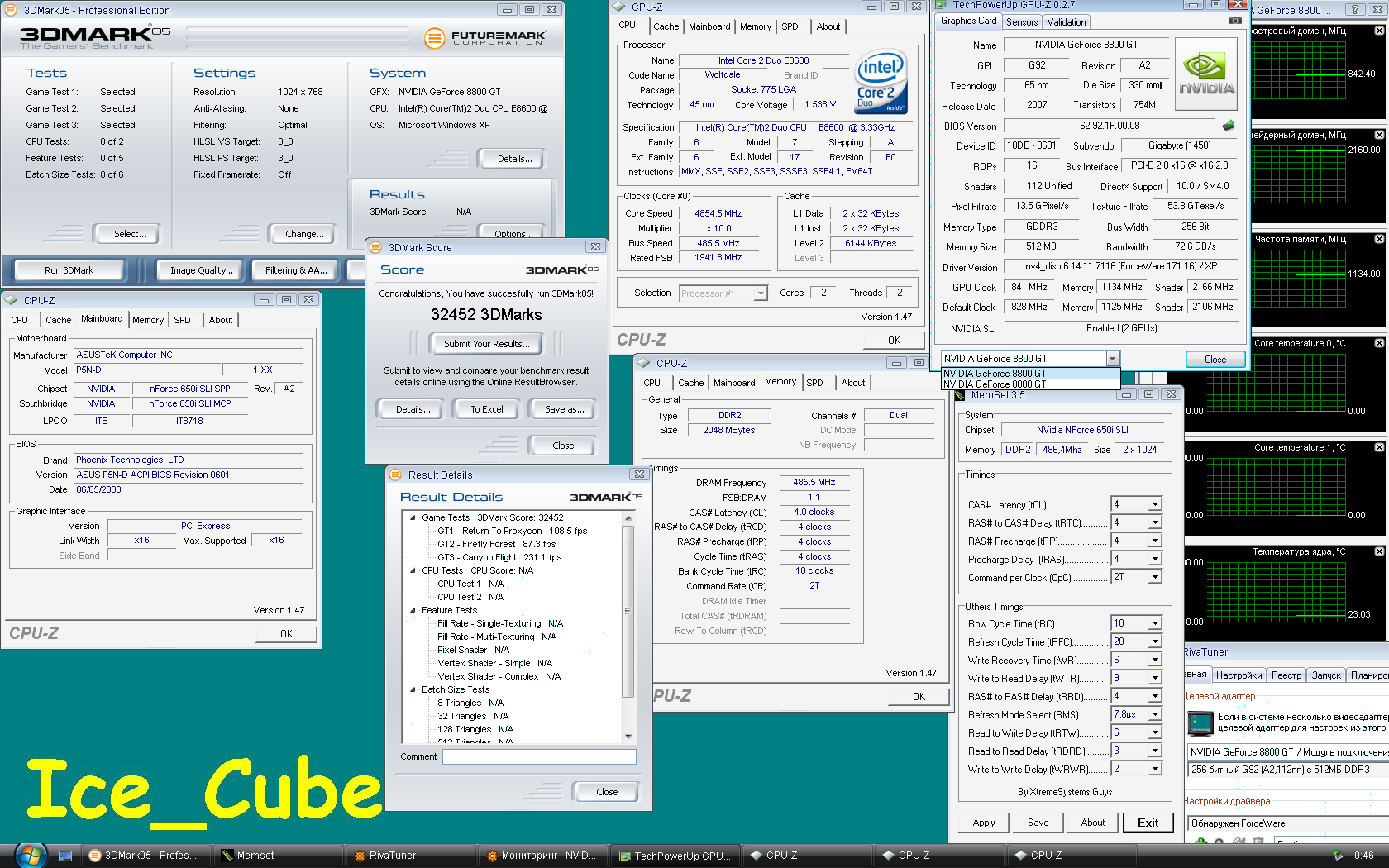Open Реестр tab in RivaTuner
Viewport: 1389px width, 868px height.
coord(1286,675)
